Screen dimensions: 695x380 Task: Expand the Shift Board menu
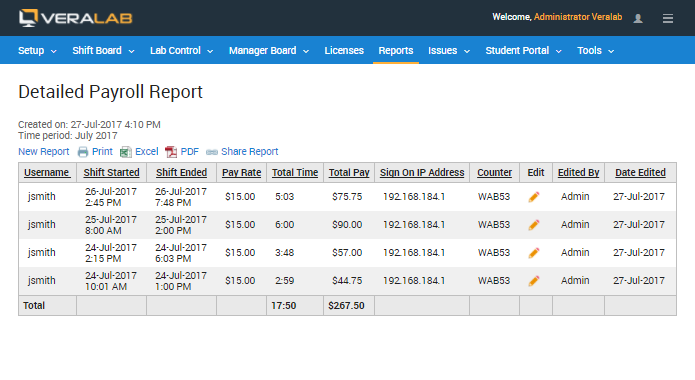point(103,51)
